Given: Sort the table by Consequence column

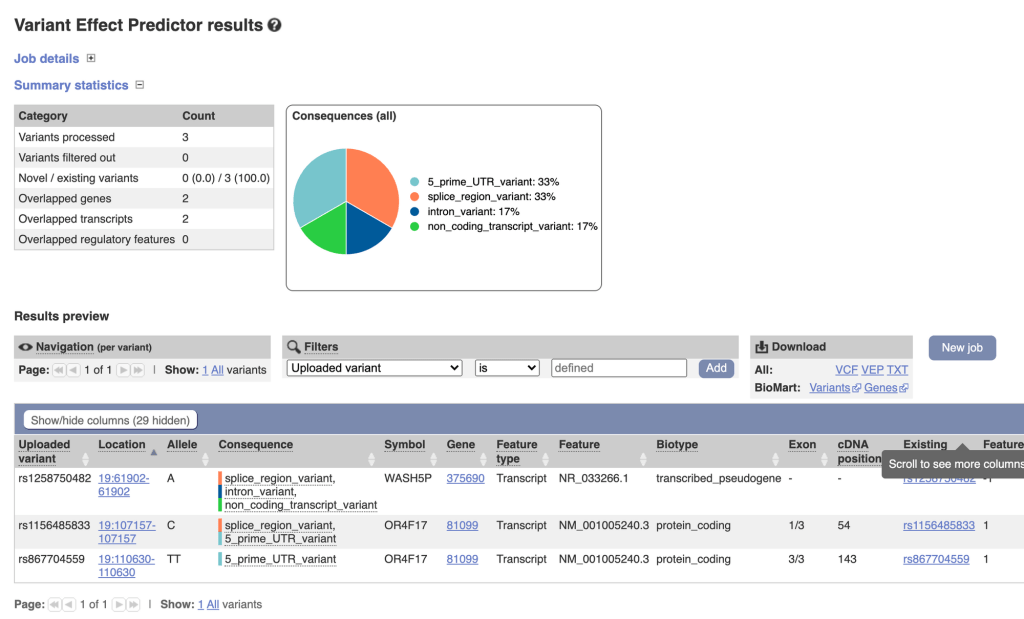Looking at the screenshot, I should point(370,458).
